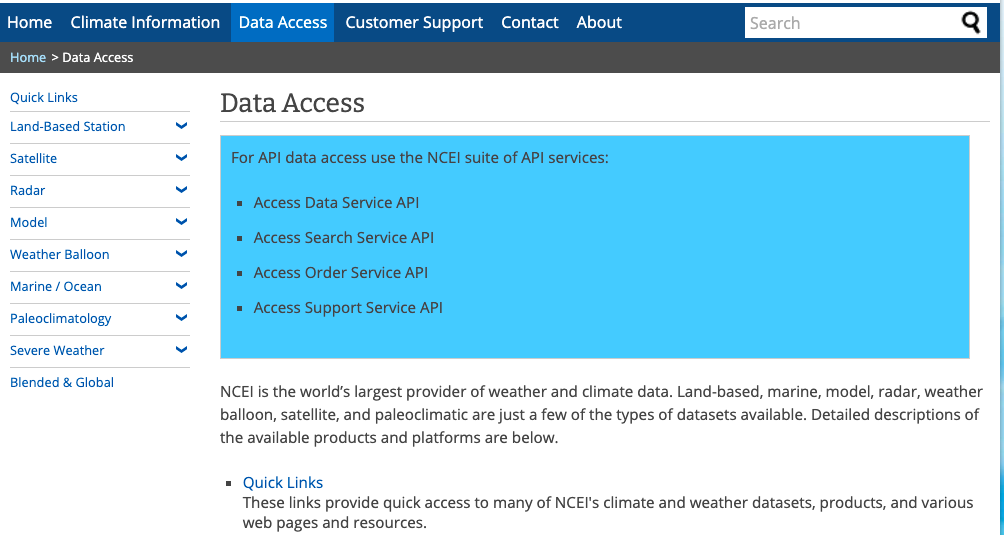Click the Home breadcrumb link

[28, 58]
